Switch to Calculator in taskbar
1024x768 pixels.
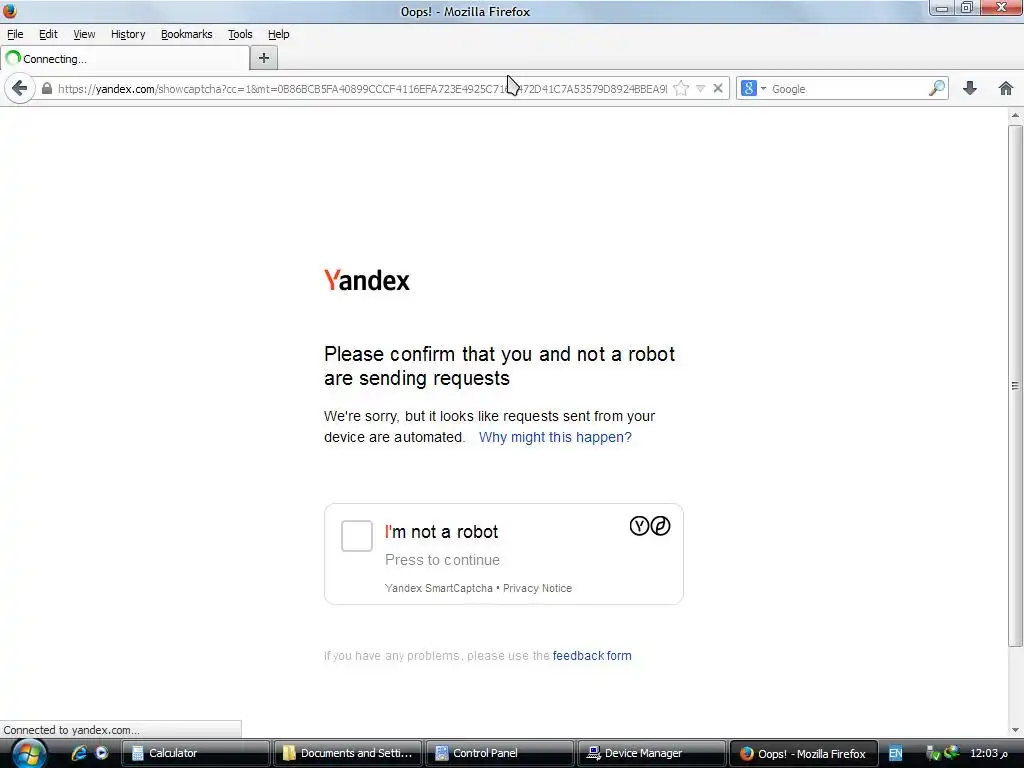coord(196,754)
